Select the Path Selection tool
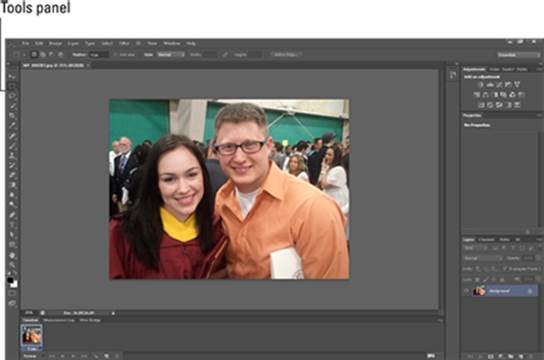Viewport: 544px width, 360px height. click(12, 235)
